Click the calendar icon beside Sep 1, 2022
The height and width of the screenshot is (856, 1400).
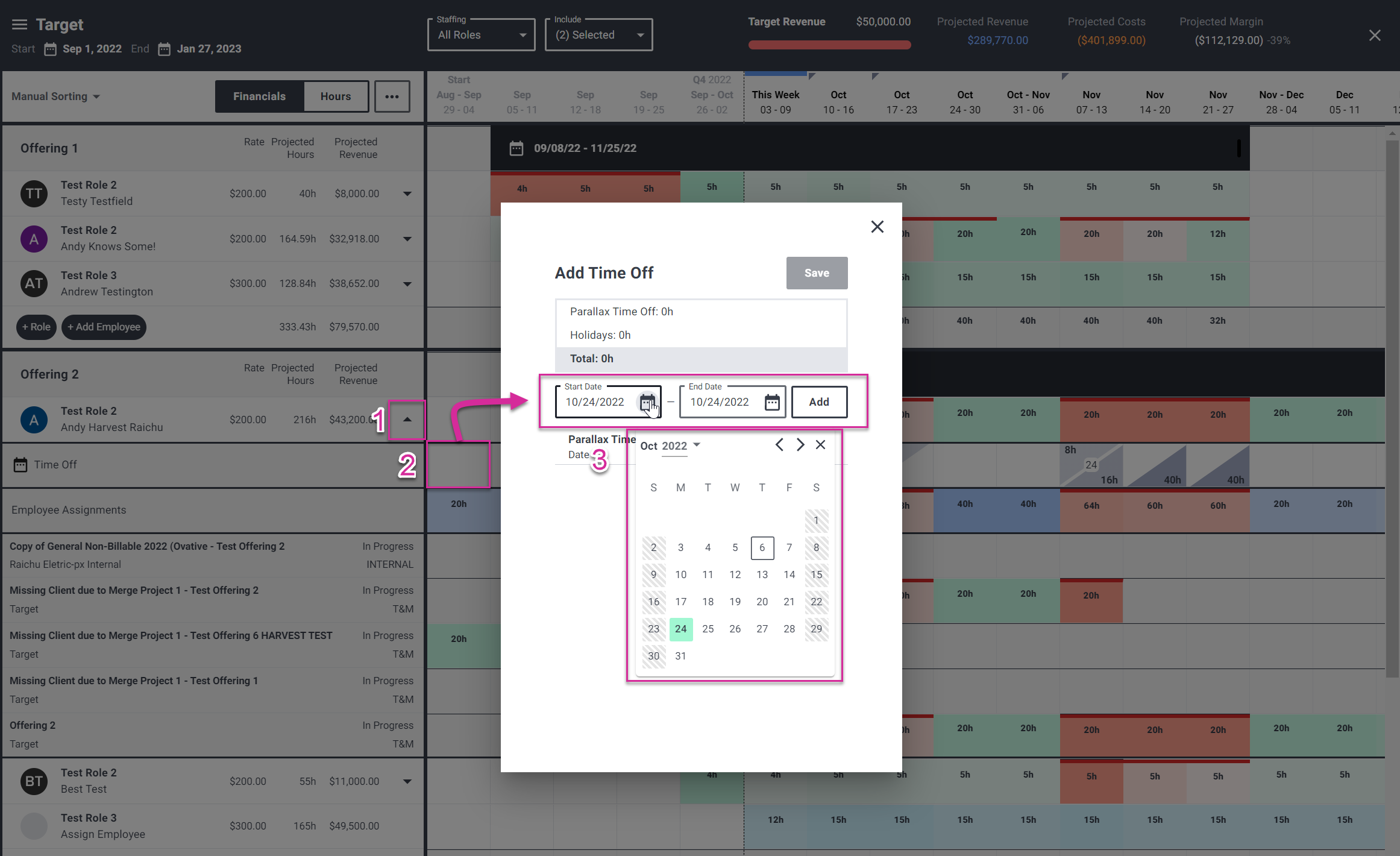[x=51, y=49]
